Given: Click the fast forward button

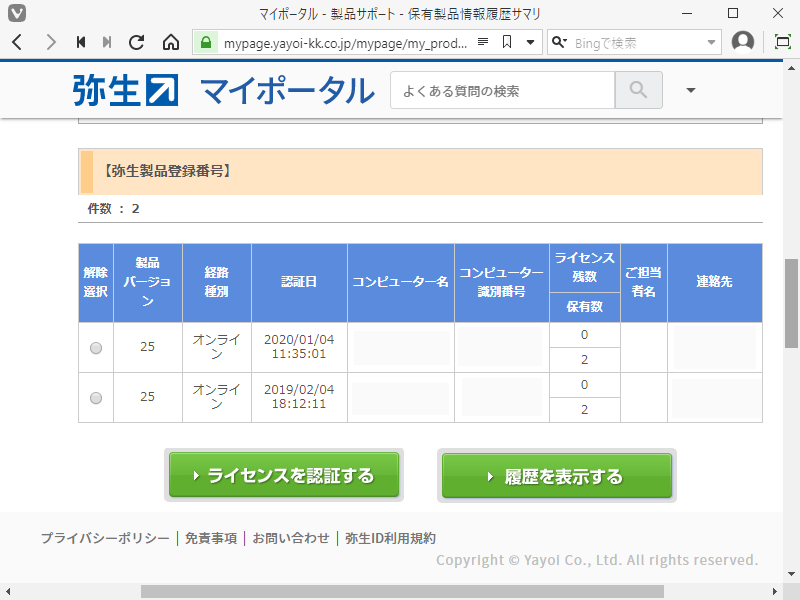Looking at the screenshot, I should (107, 42).
